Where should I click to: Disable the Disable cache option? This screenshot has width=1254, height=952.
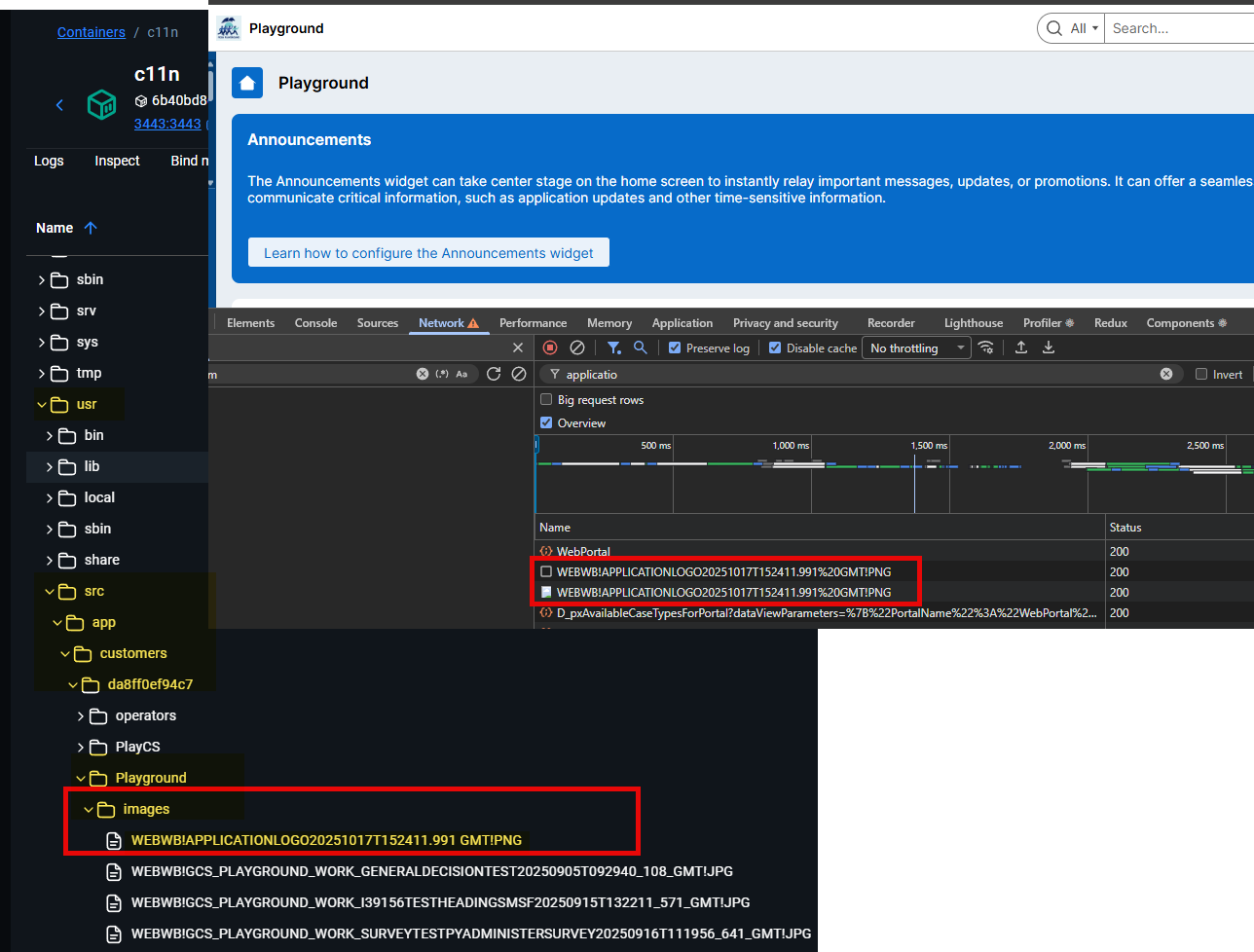776,348
